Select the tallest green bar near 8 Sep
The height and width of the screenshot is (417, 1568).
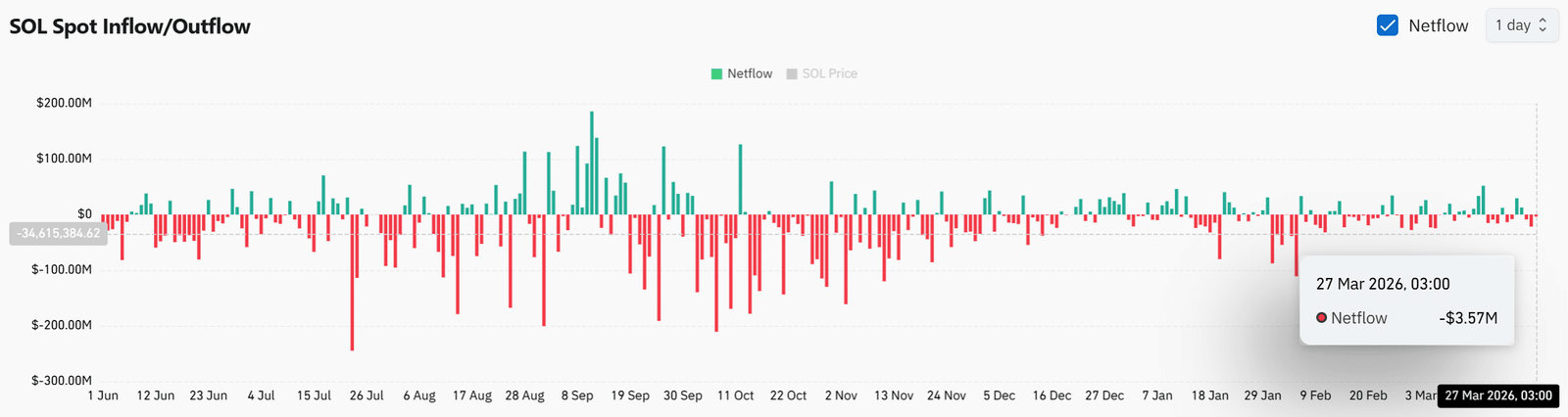(x=592, y=162)
